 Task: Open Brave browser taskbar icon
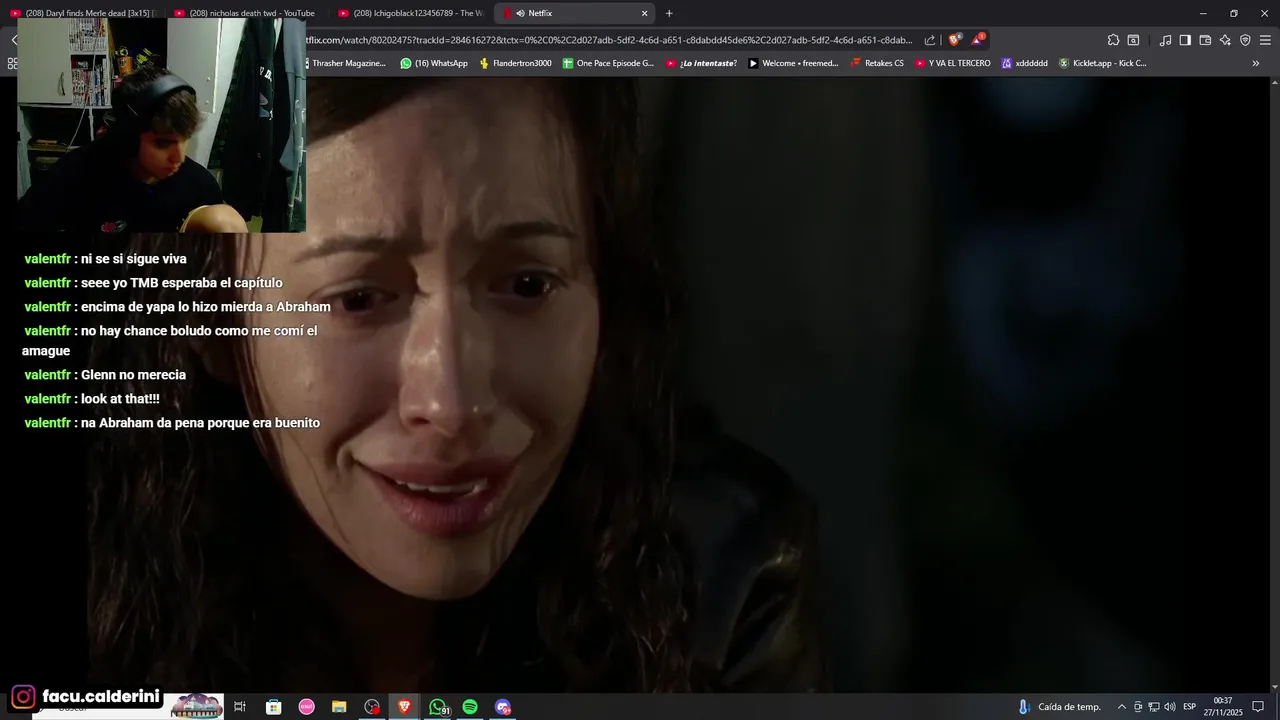pos(405,707)
